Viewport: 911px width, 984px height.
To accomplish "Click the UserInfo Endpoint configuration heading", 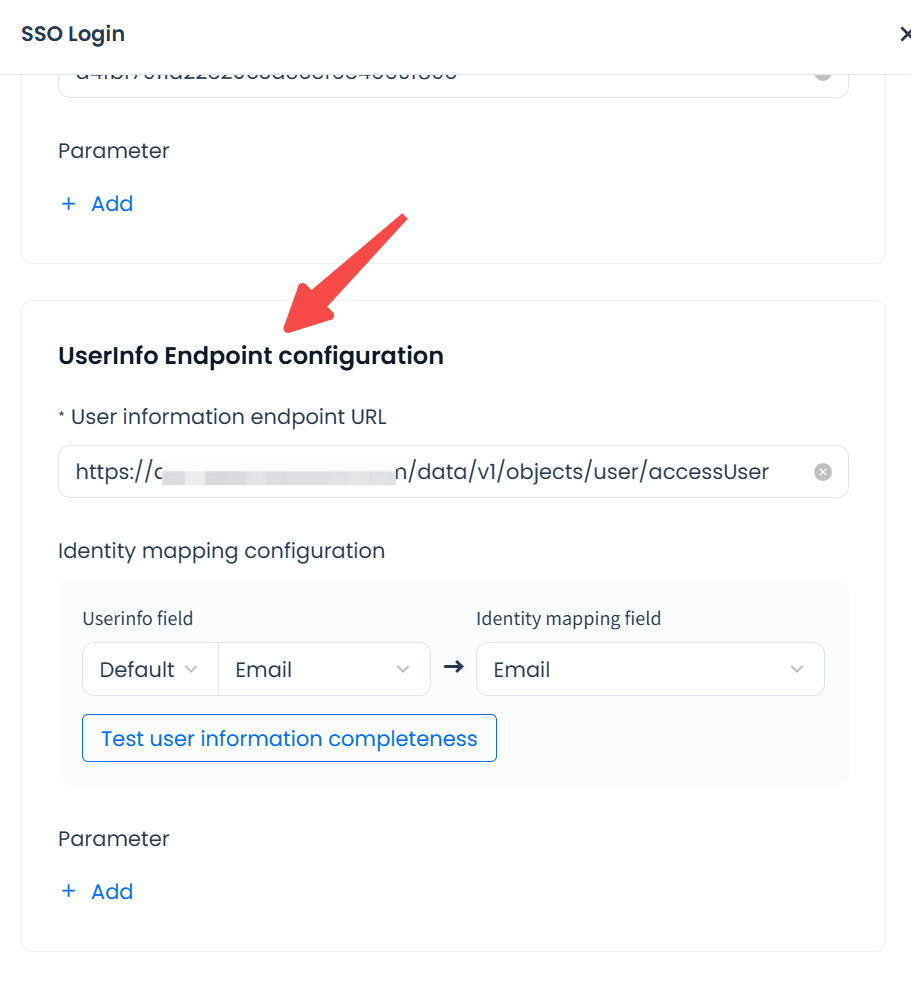I will pyautogui.click(x=251, y=355).
